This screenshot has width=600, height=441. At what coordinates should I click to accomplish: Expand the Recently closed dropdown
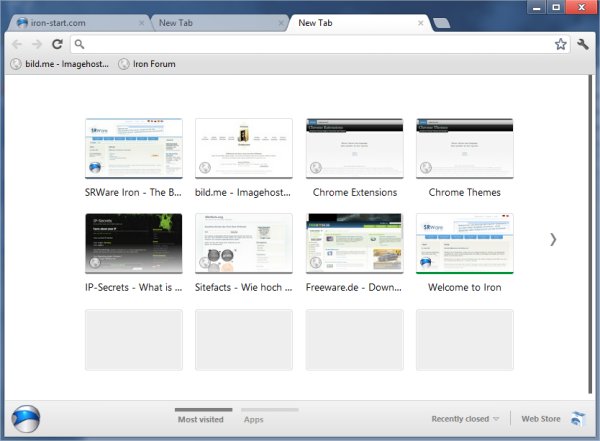(465, 419)
